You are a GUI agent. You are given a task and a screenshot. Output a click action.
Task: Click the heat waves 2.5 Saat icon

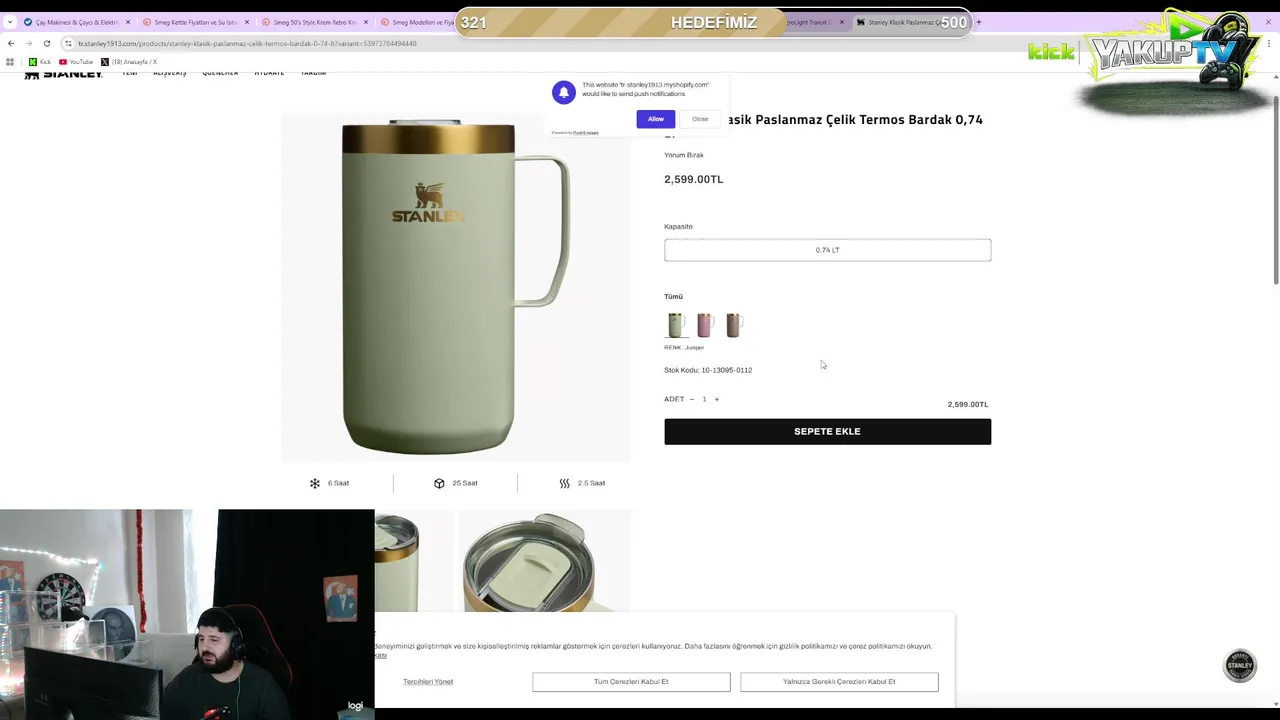click(564, 483)
